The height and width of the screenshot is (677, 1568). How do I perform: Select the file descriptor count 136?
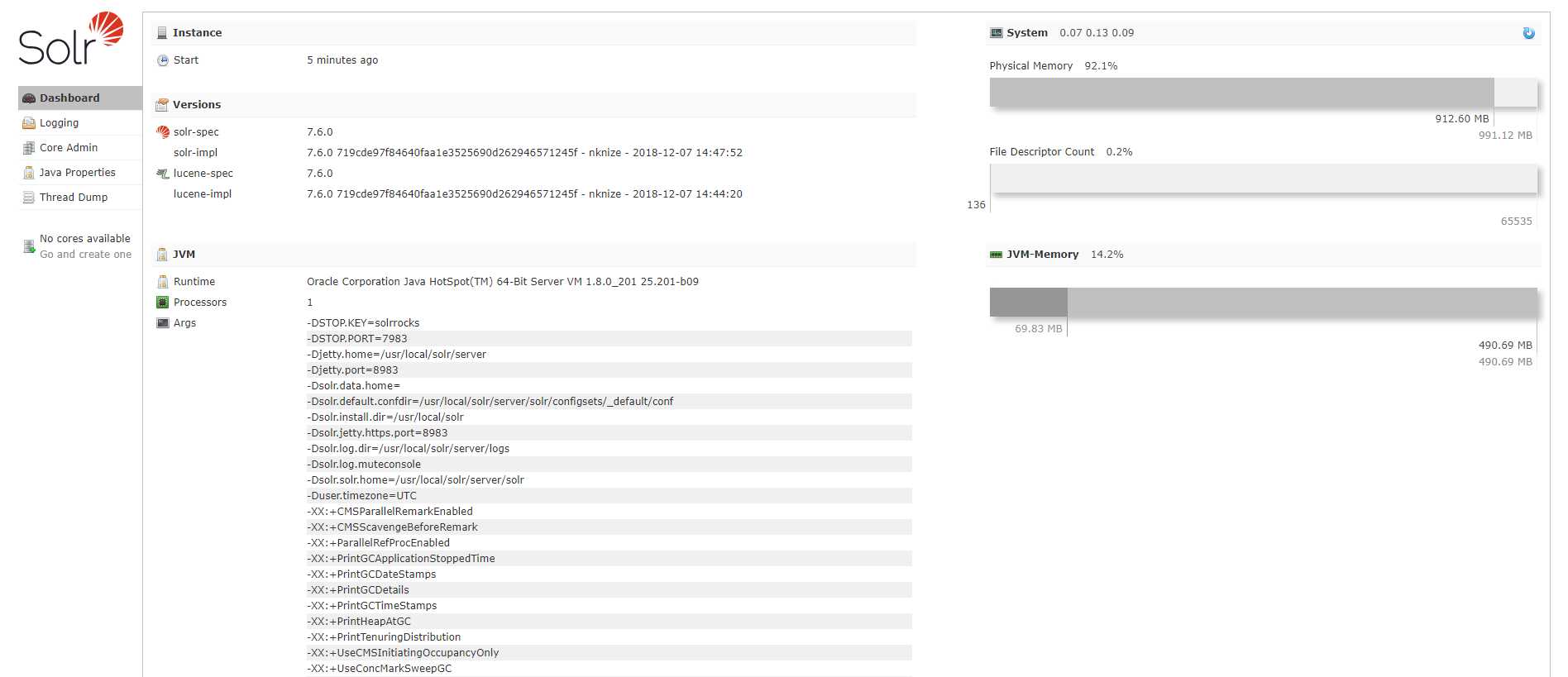[976, 205]
